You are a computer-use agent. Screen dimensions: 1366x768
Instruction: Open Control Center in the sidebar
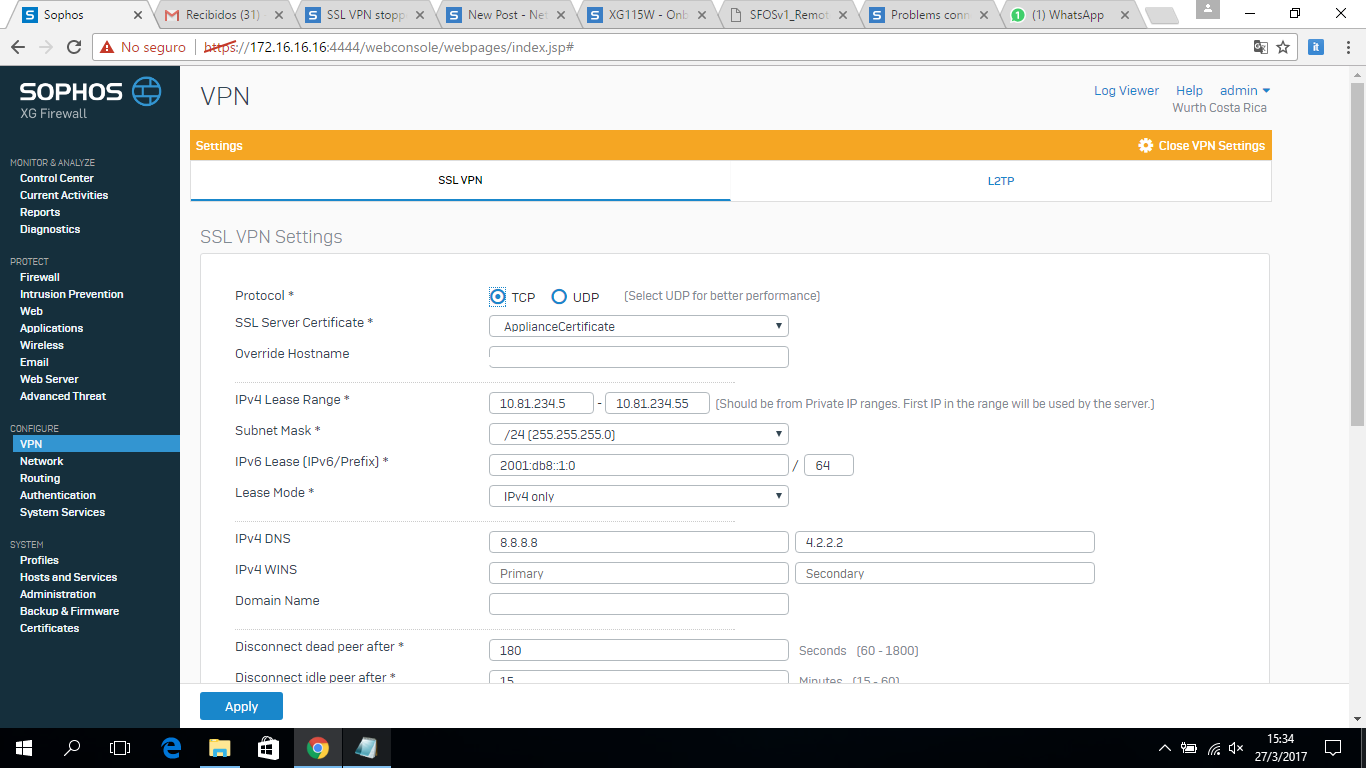click(x=57, y=178)
